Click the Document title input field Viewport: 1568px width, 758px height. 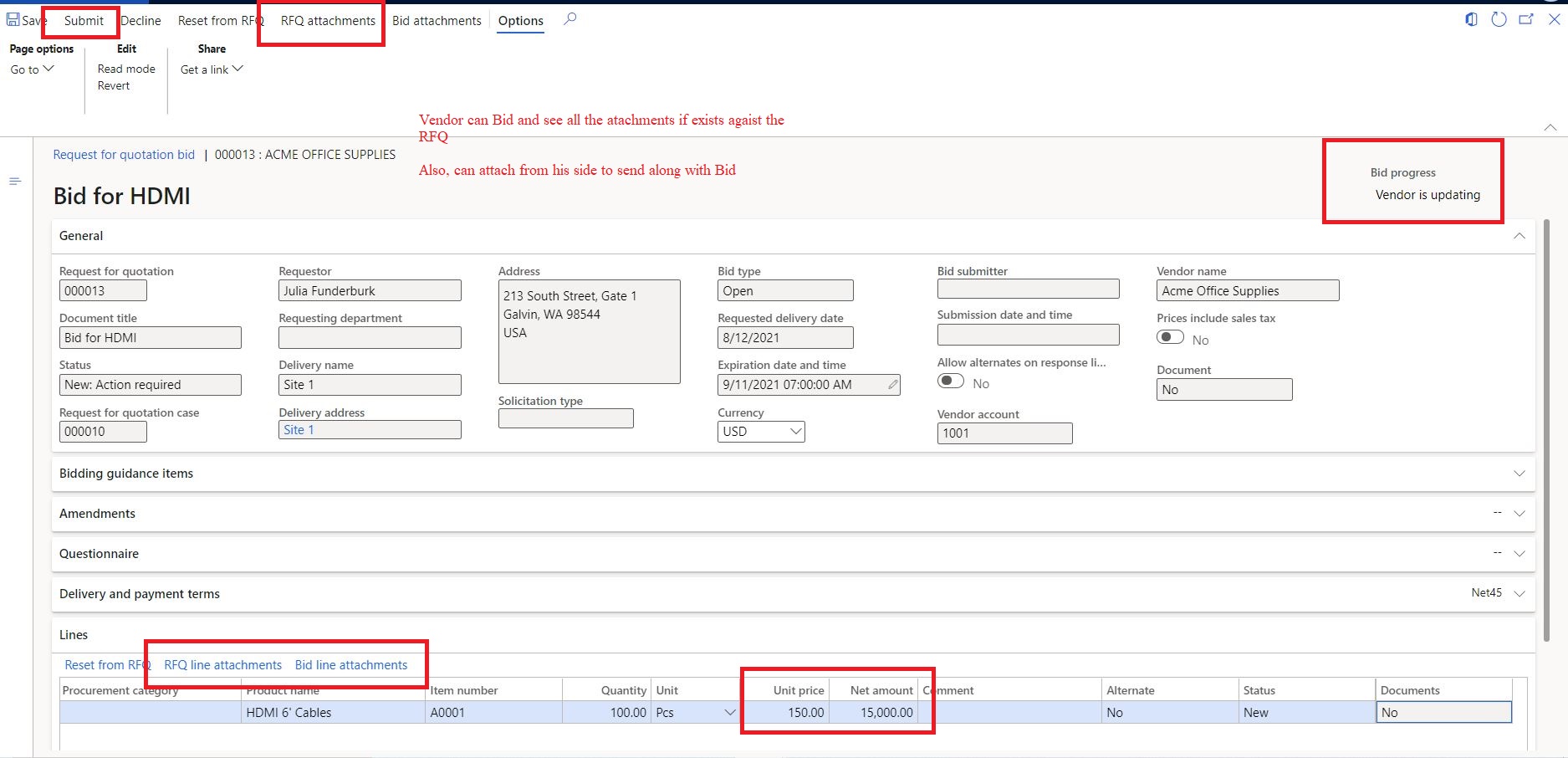(x=150, y=337)
